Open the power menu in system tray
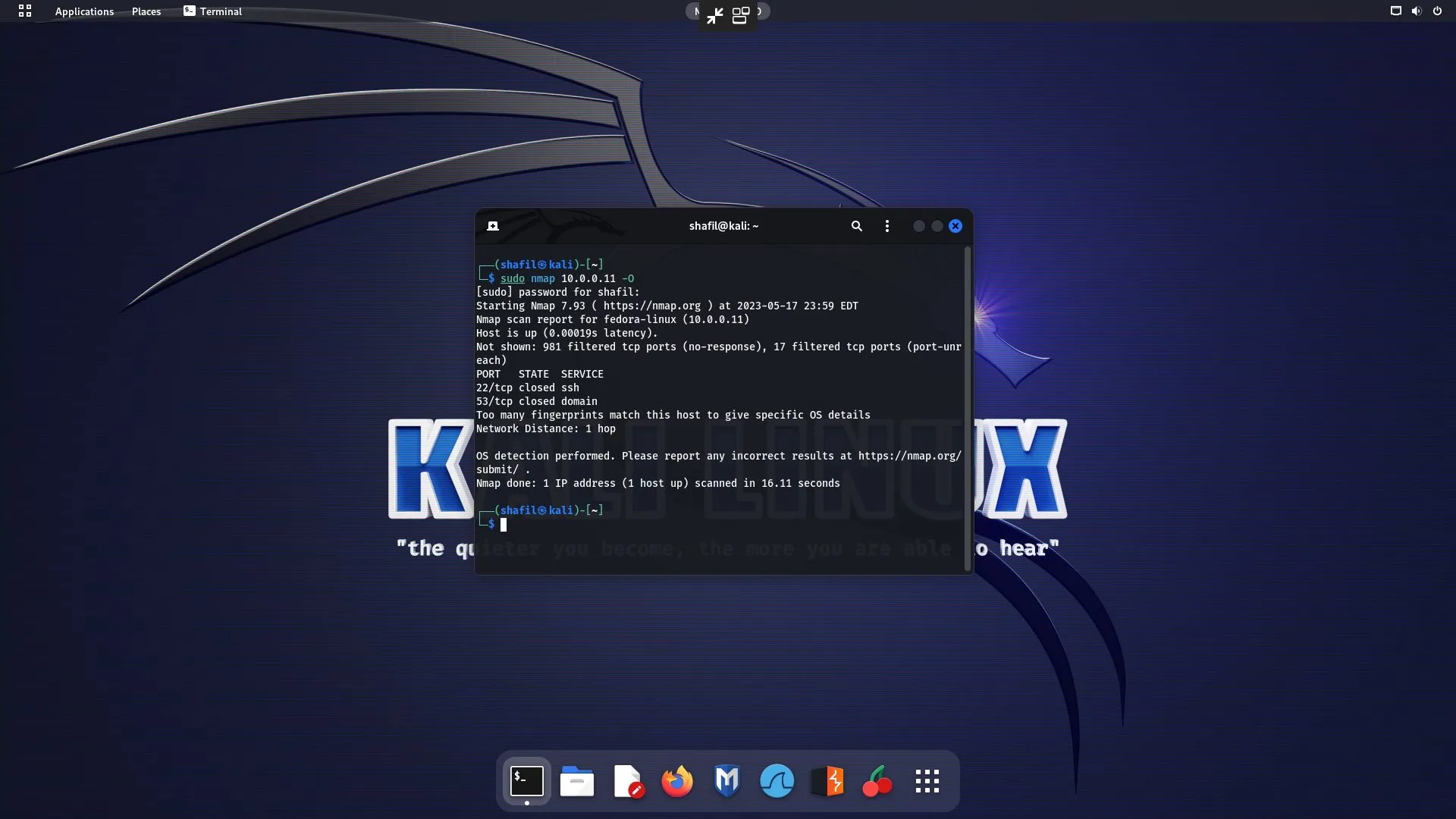The height and width of the screenshot is (819, 1456). 1437,11
